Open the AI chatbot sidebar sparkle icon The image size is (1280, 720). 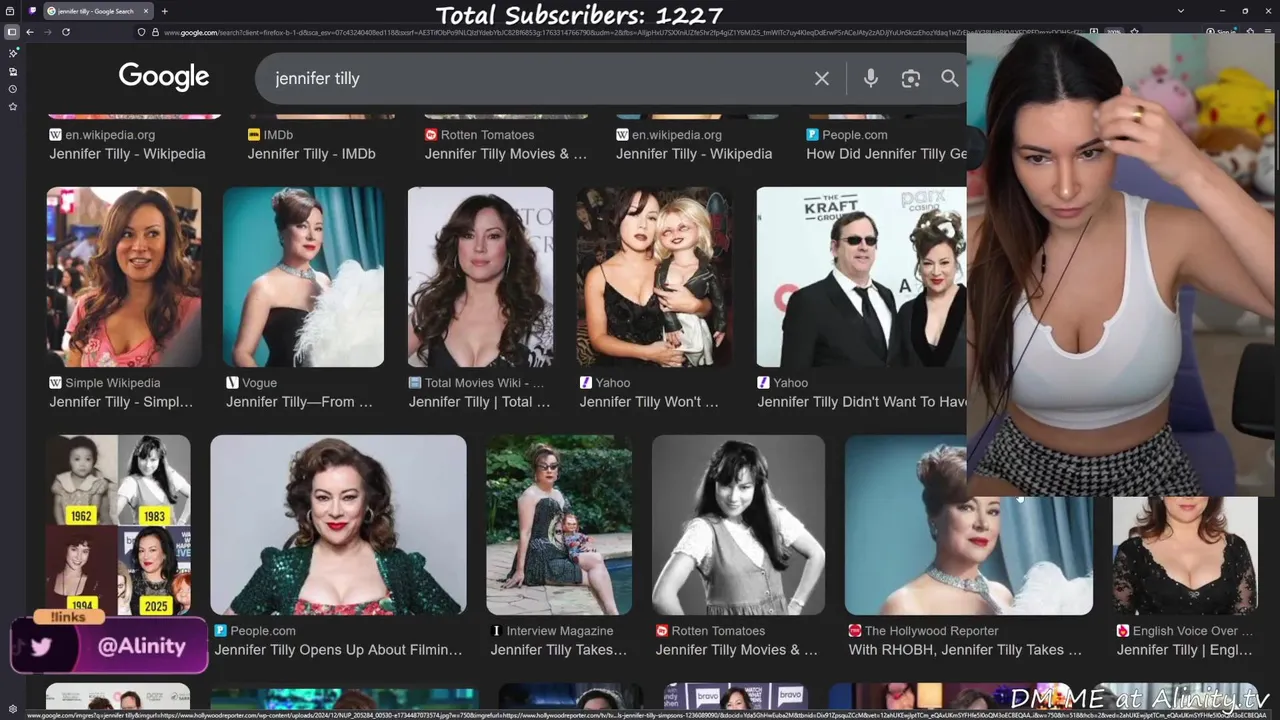tap(13, 53)
